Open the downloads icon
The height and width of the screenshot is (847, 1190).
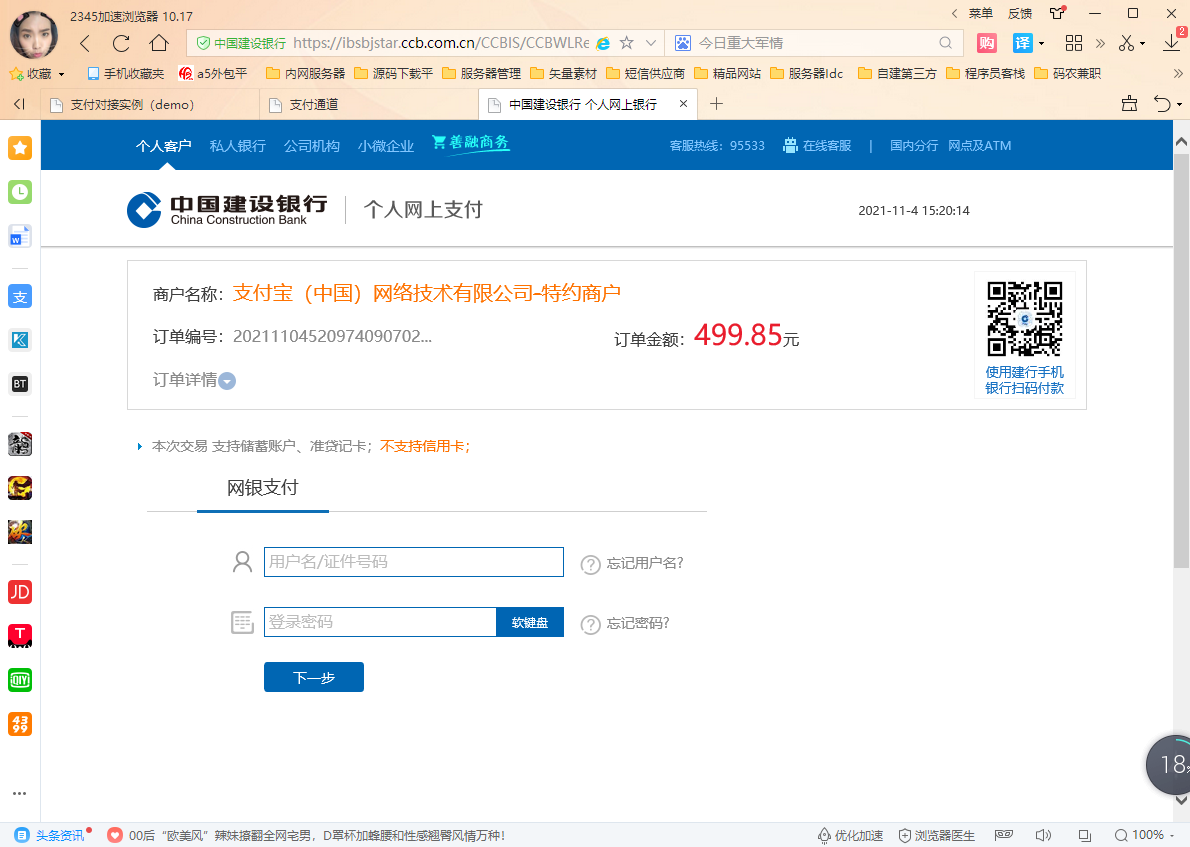1171,43
